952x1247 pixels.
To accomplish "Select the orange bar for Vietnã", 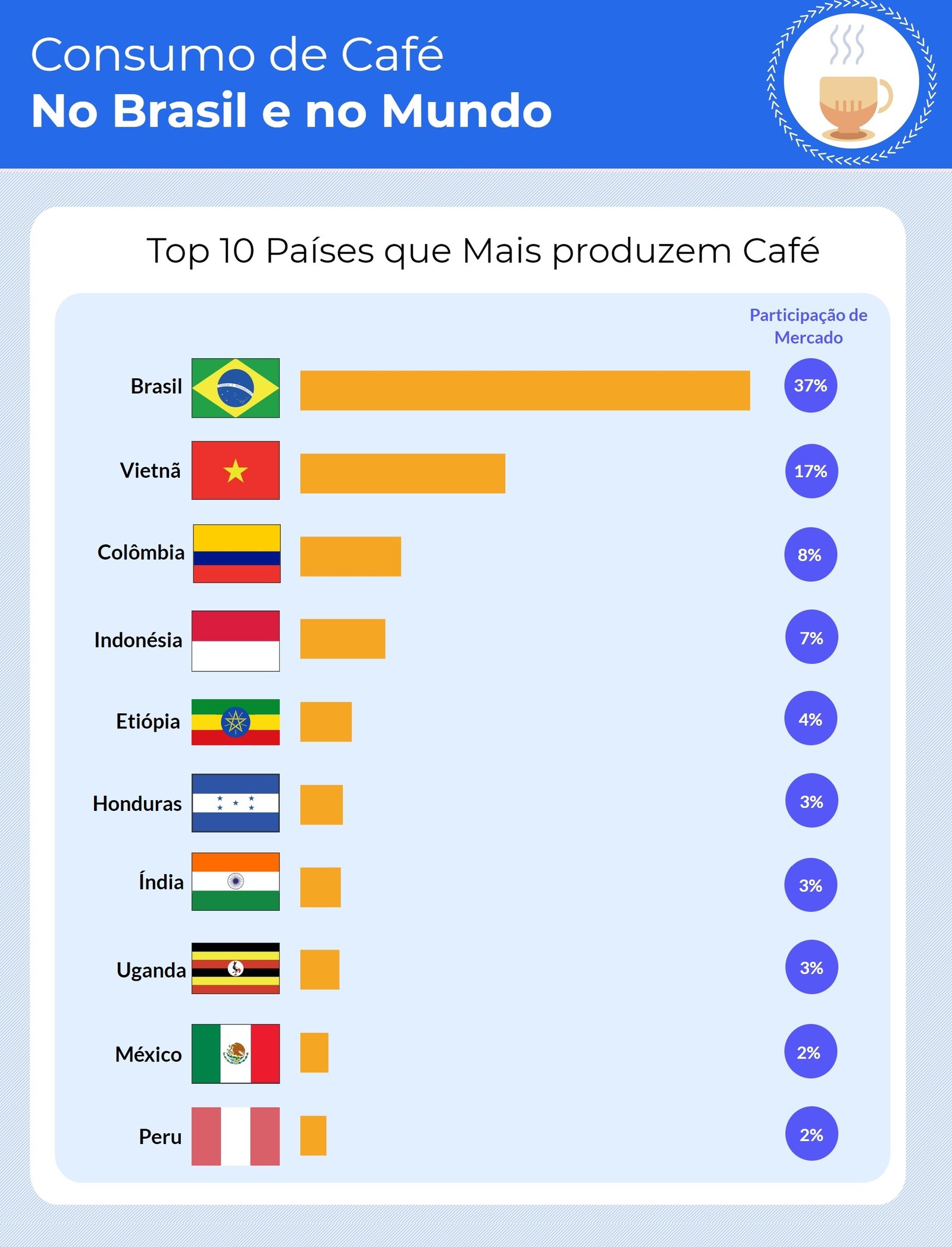I will 402,474.
